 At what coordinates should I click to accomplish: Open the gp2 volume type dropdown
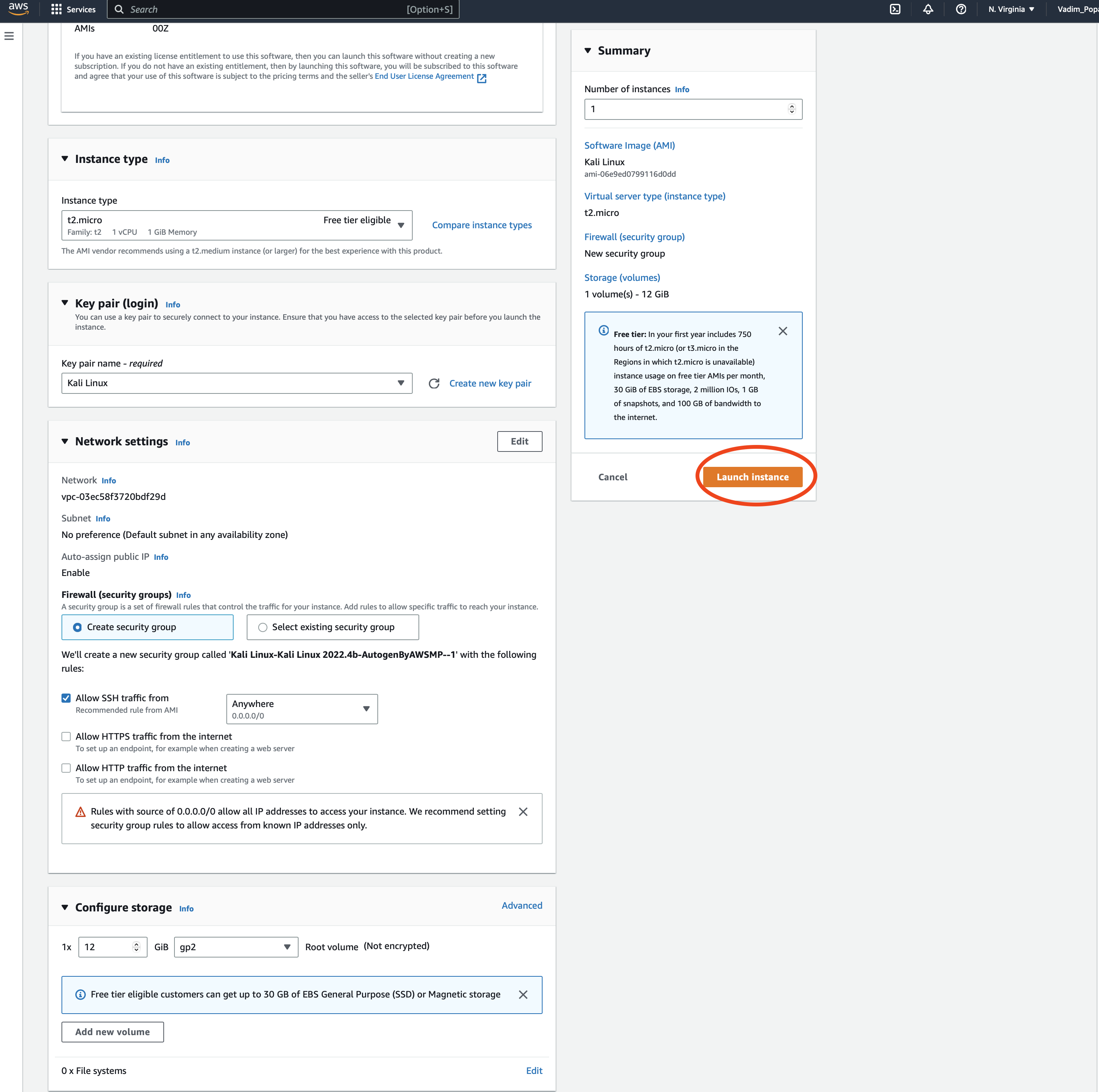pyautogui.click(x=287, y=946)
